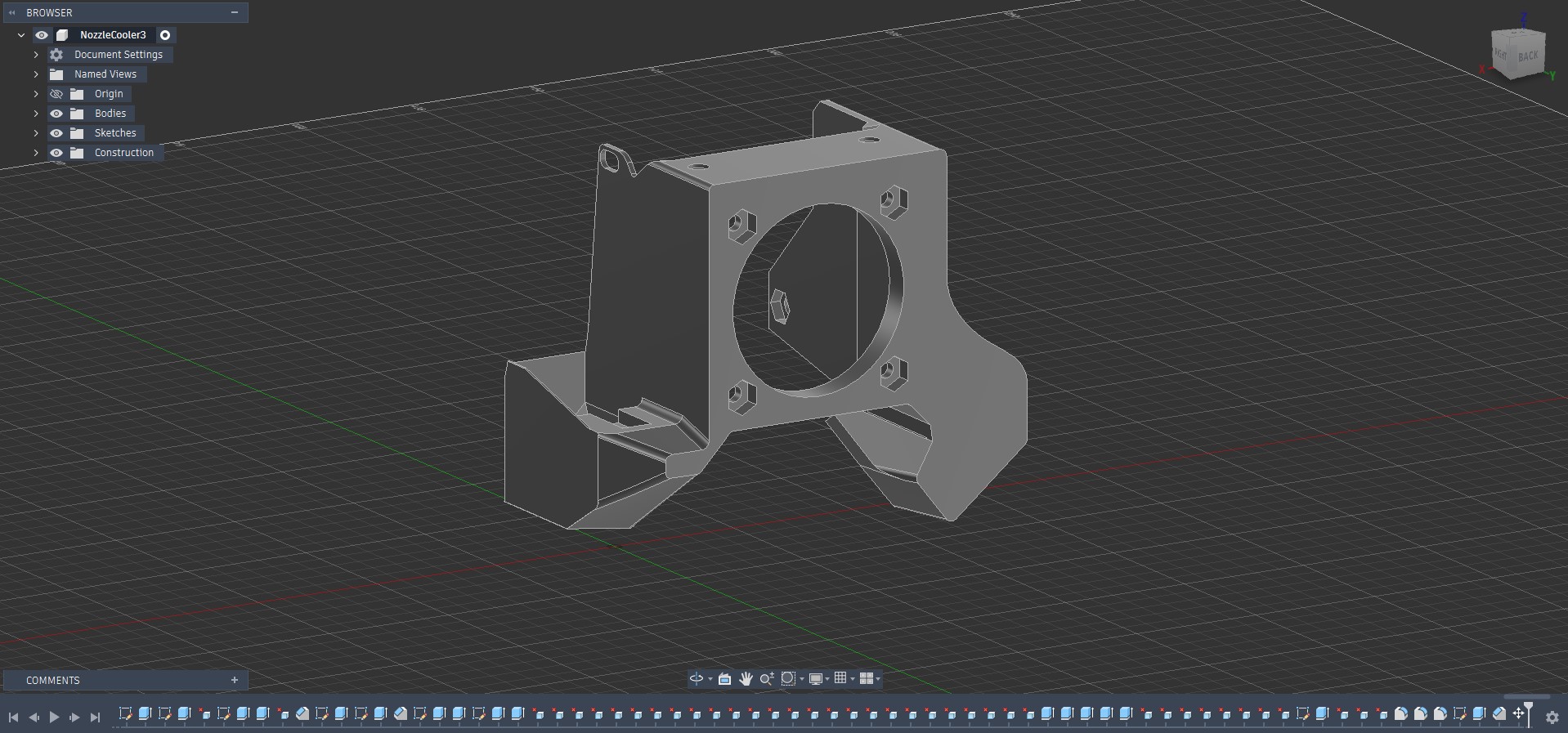Select the Document Settings label

pos(119,55)
